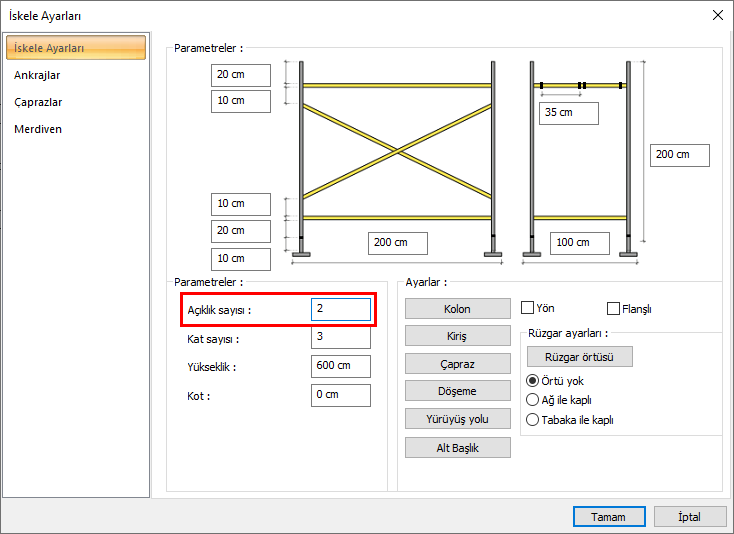Click the Yürüyüş yolu button
Viewport: 734px width, 534px height.
pyautogui.click(x=457, y=419)
